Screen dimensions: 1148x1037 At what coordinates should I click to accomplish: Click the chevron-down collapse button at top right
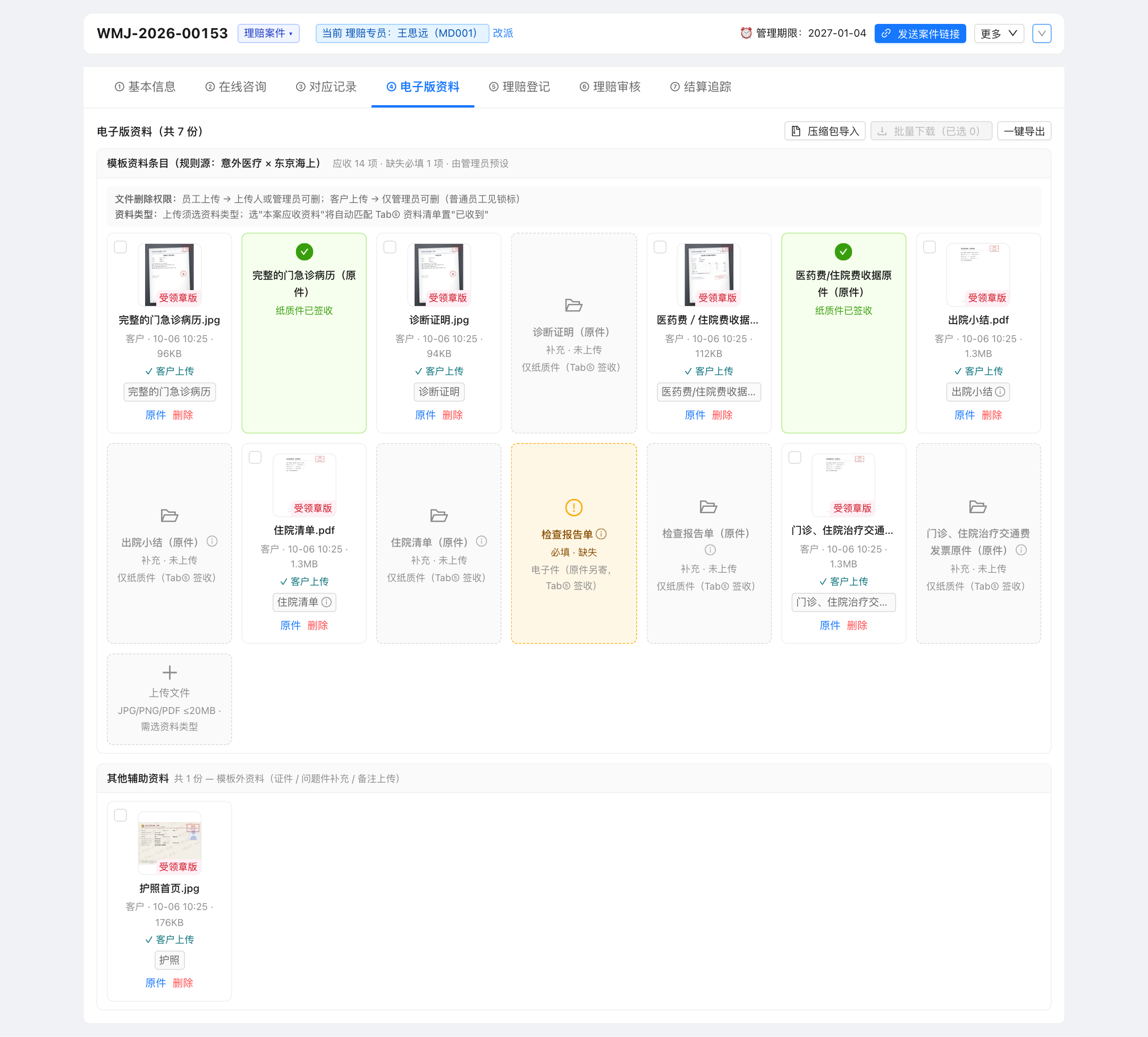(1042, 33)
